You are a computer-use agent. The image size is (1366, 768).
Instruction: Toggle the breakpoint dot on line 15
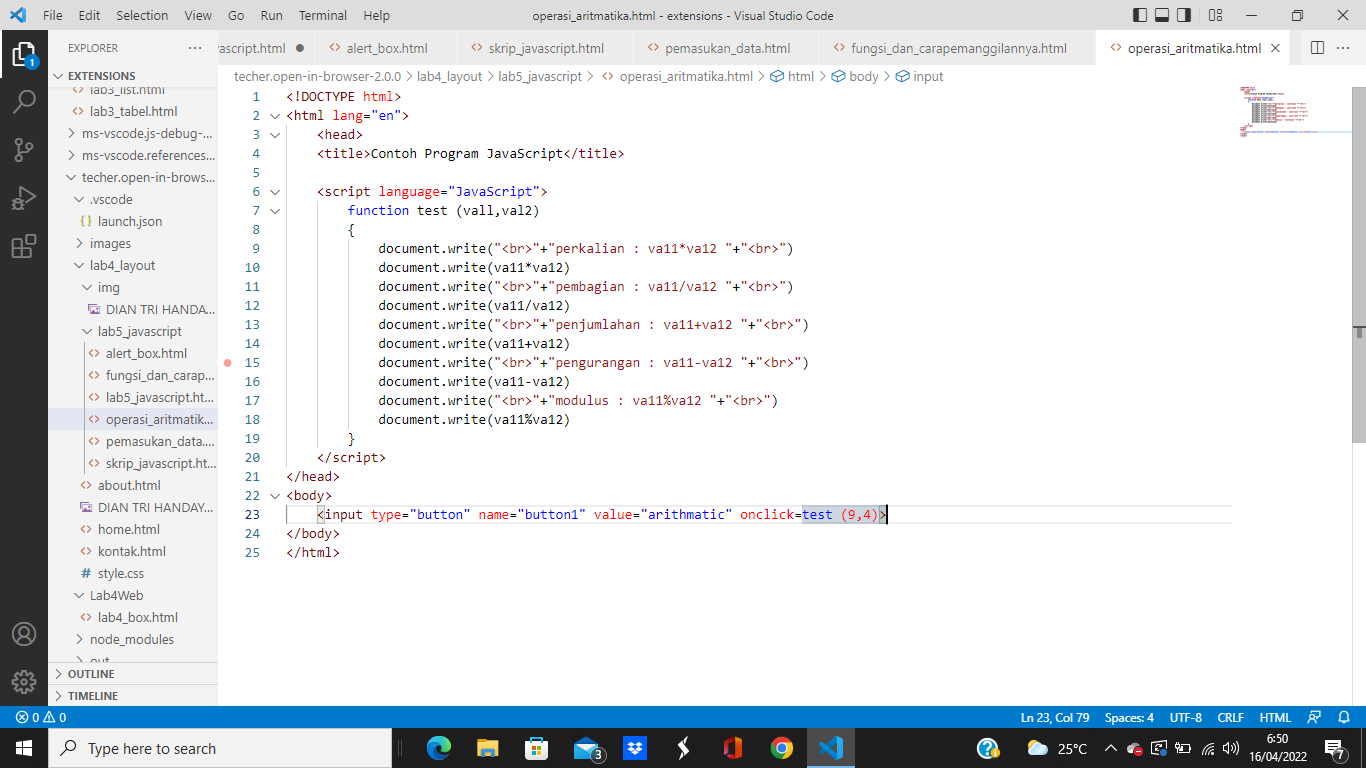coord(229,362)
